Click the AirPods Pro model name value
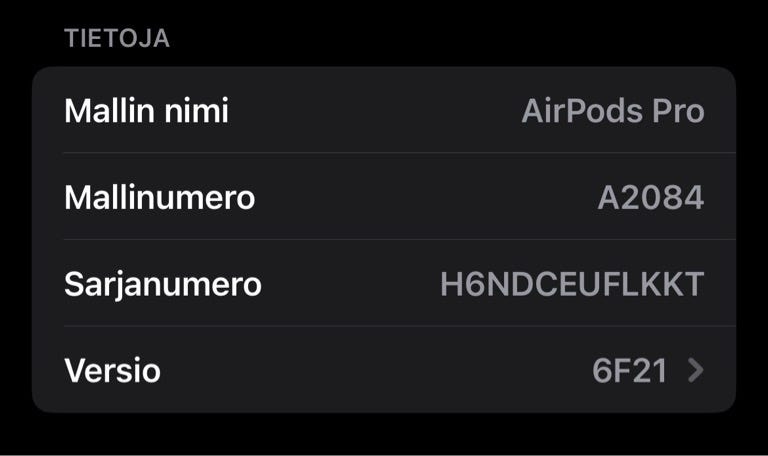 coord(612,111)
